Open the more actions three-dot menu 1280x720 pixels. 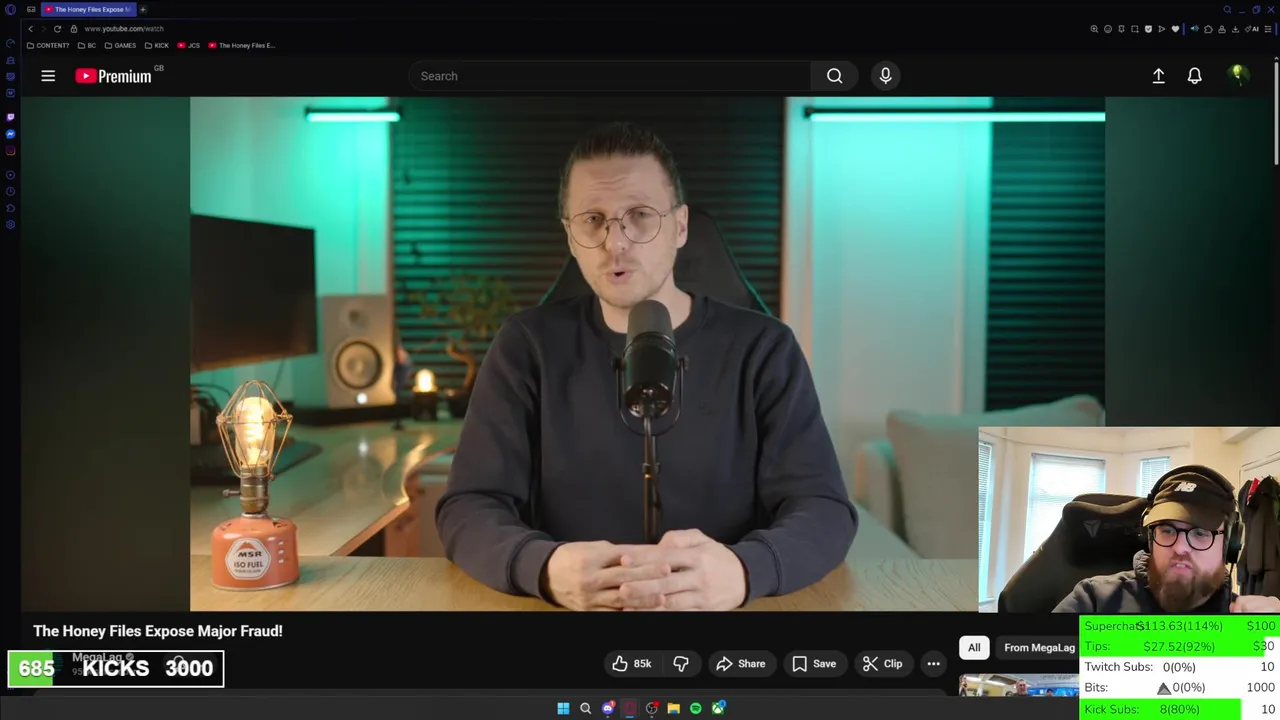933,664
